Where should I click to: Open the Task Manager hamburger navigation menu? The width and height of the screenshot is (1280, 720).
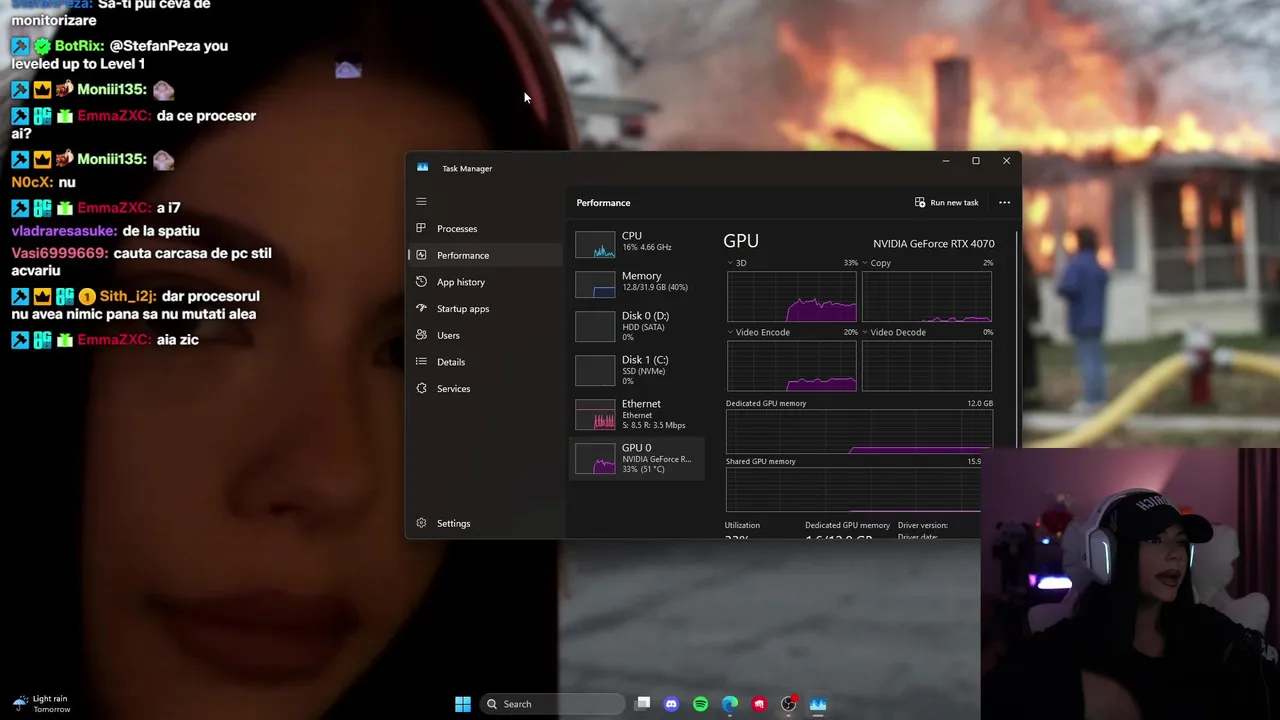(421, 202)
